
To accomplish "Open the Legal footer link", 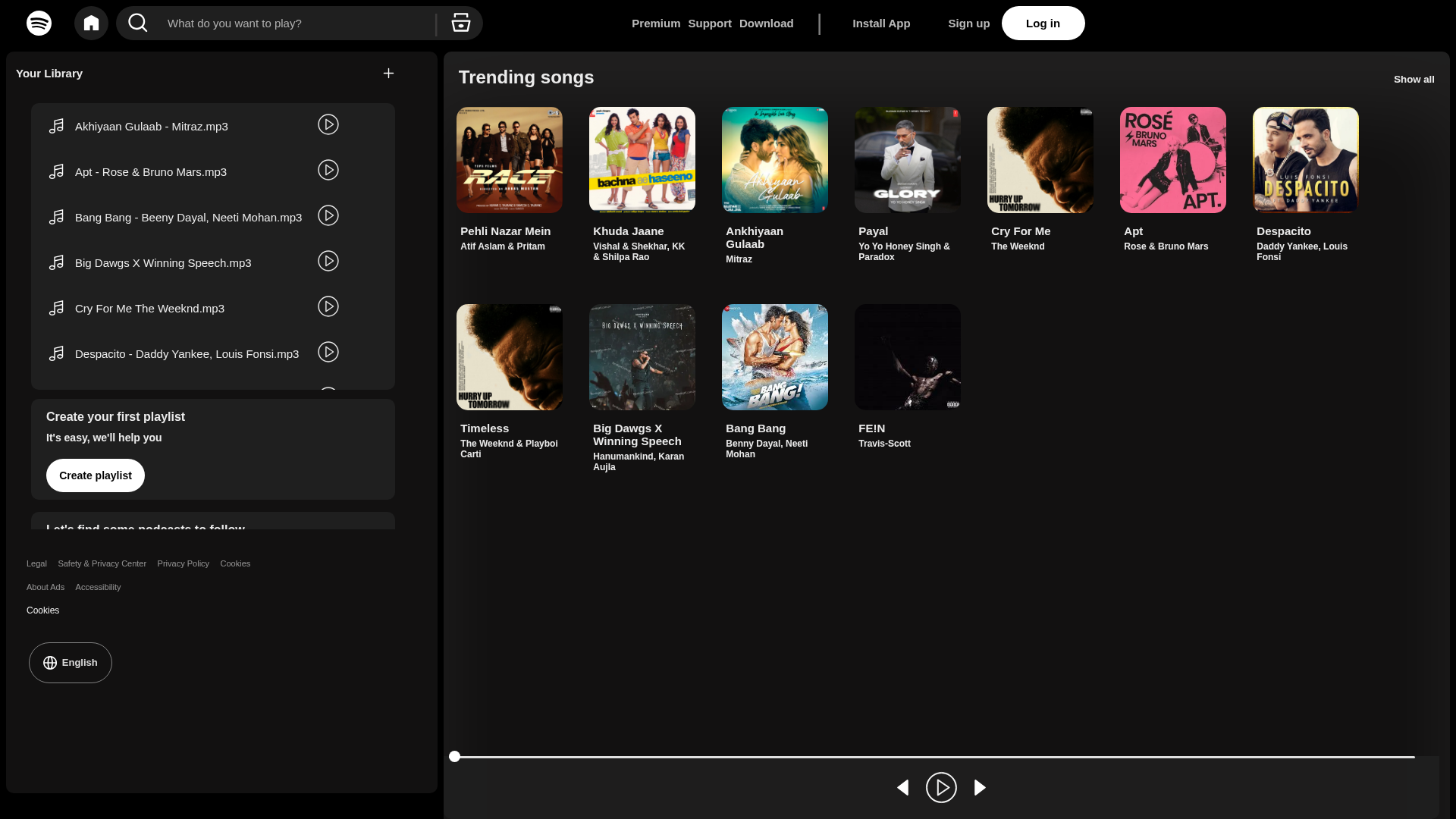I will point(36,563).
